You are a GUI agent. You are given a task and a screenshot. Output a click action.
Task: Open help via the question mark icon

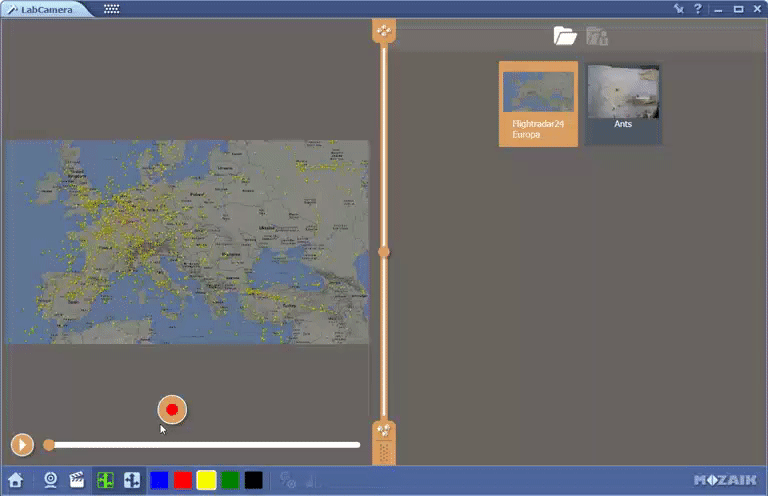point(698,9)
